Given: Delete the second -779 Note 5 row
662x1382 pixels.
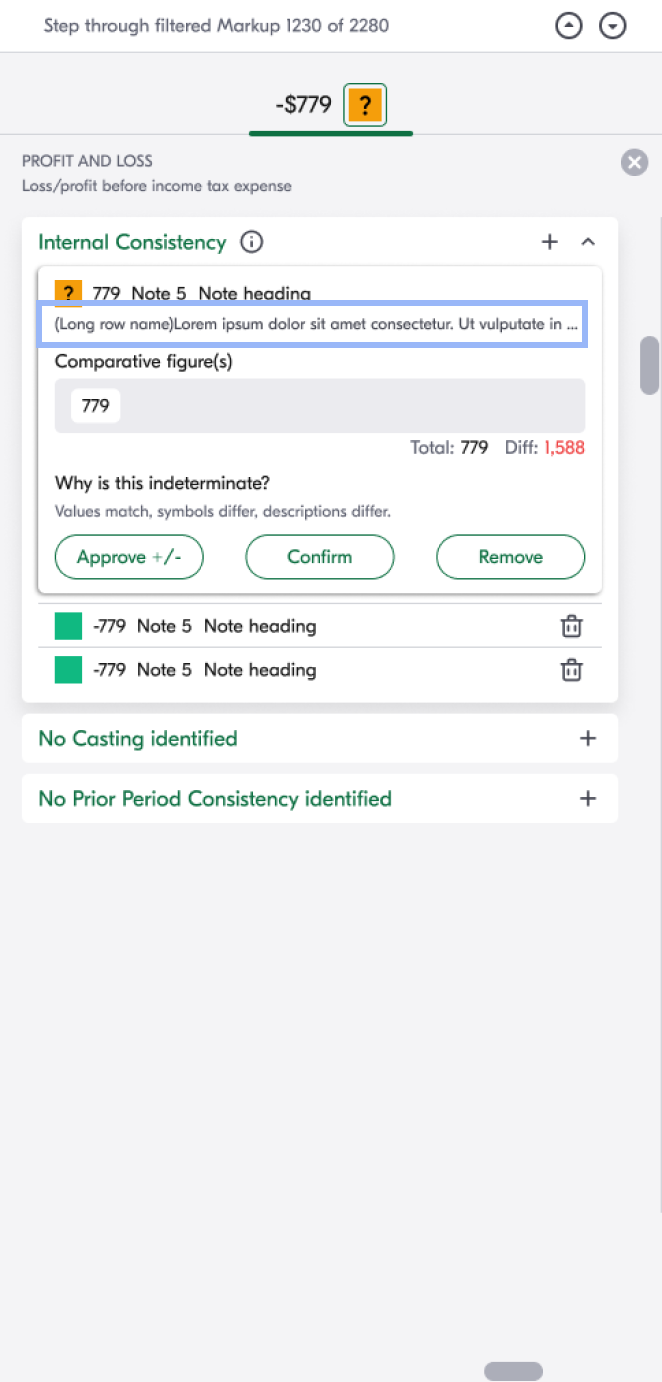Looking at the screenshot, I should [x=571, y=670].
